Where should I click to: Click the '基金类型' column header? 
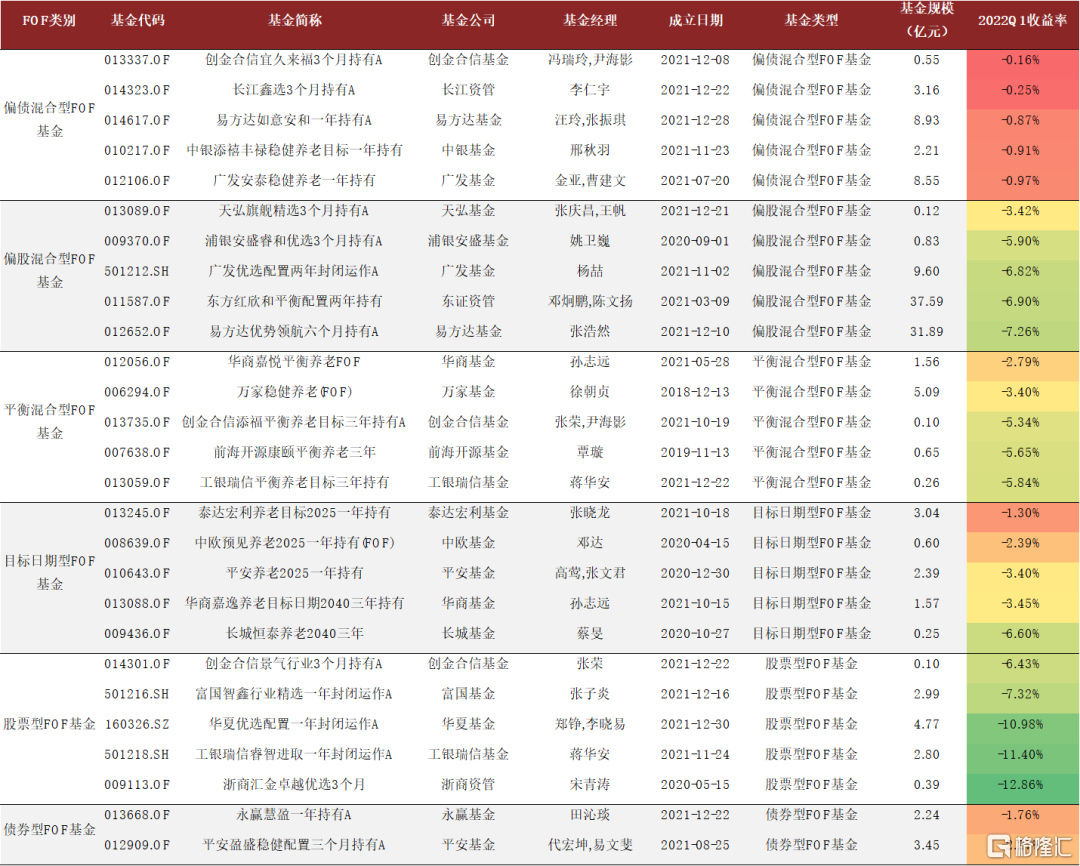coord(811,21)
